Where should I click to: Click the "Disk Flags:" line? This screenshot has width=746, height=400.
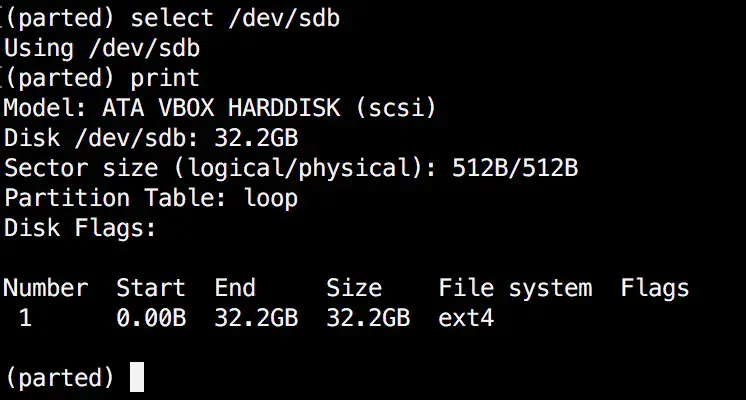(80, 228)
